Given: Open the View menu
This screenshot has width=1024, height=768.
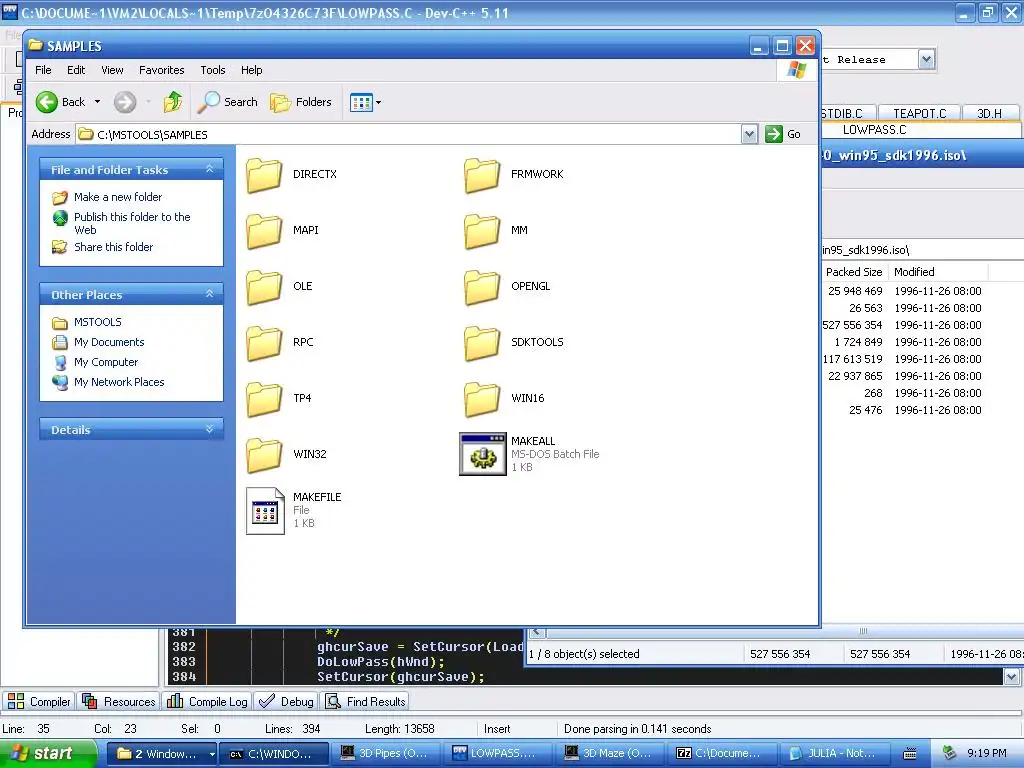Looking at the screenshot, I should [112, 70].
